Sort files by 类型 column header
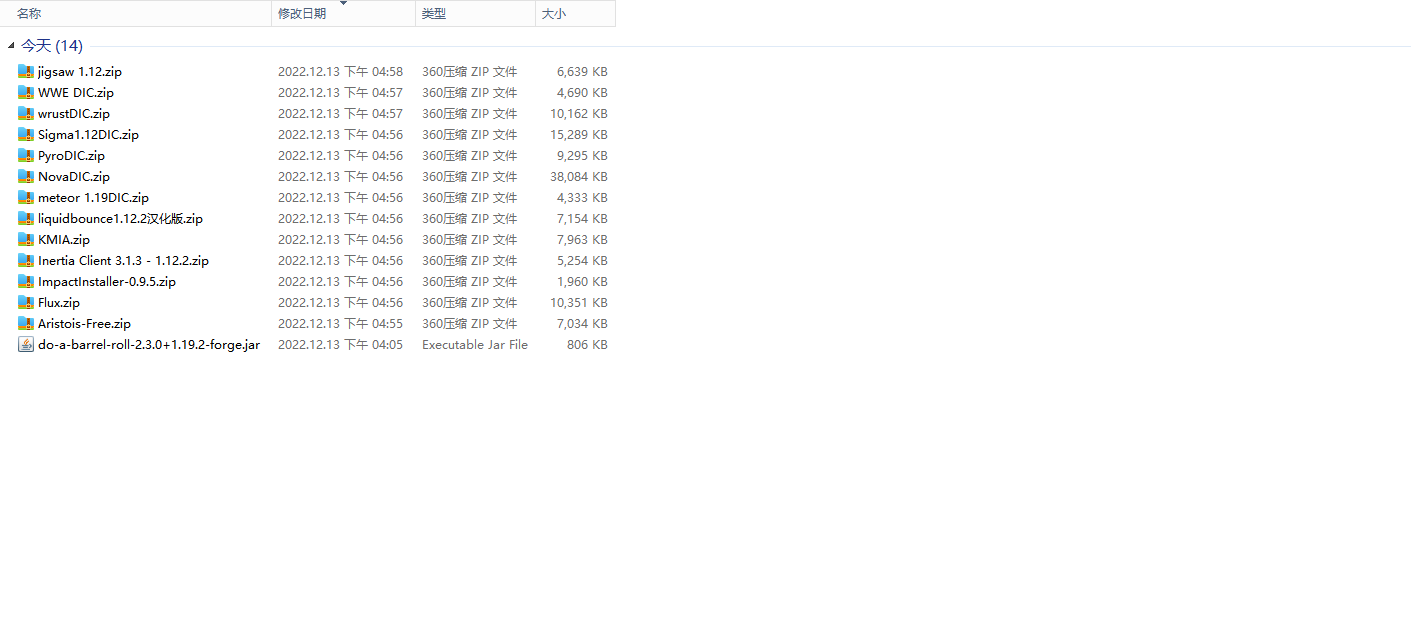 (434, 14)
